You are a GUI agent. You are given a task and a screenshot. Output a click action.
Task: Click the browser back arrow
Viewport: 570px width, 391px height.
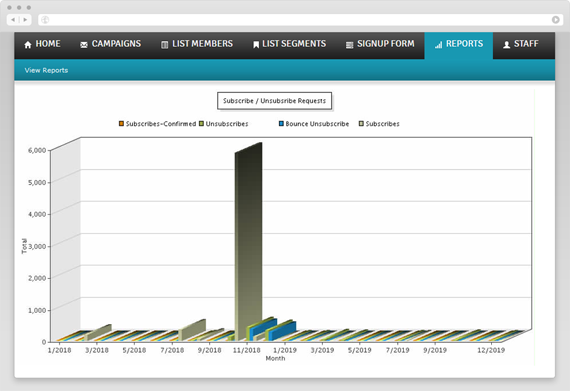click(13, 20)
